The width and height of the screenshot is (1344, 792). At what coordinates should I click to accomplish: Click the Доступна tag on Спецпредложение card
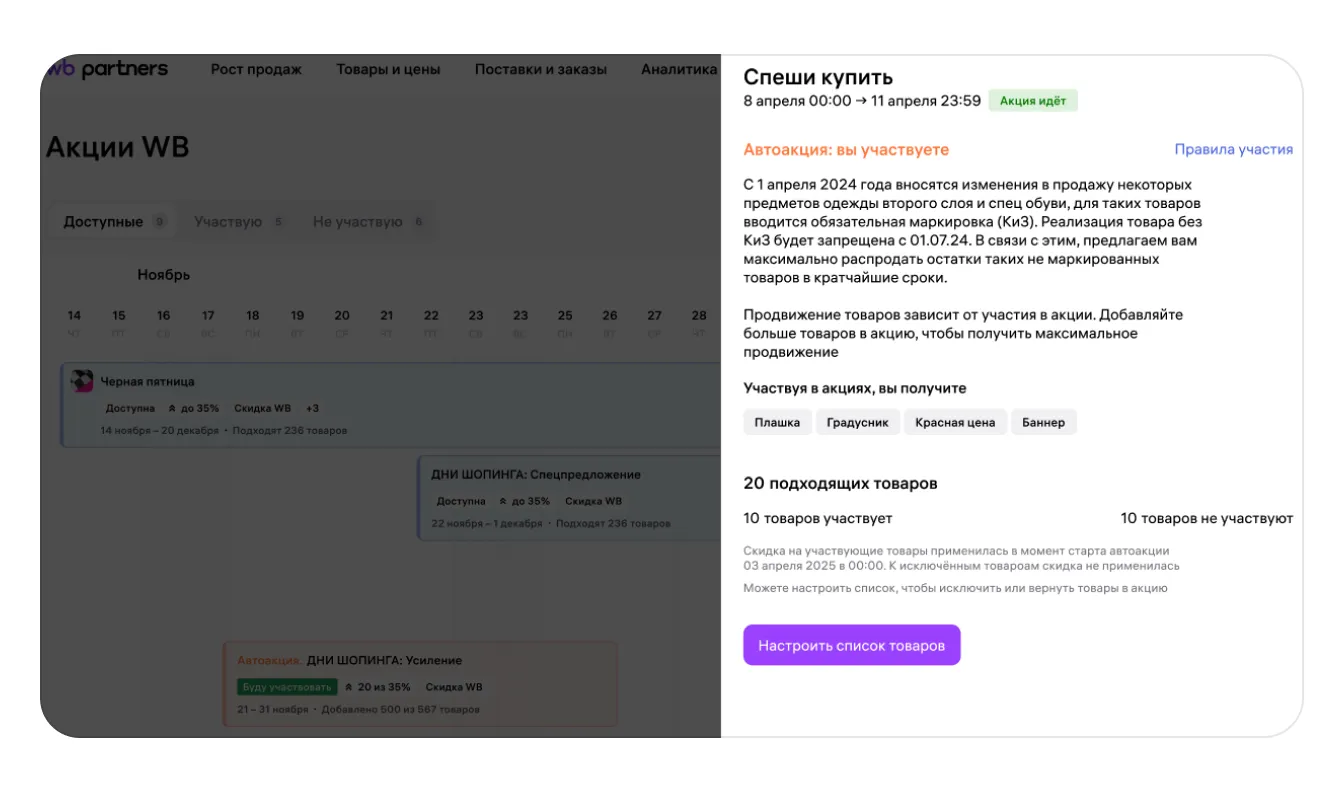click(462, 501)
